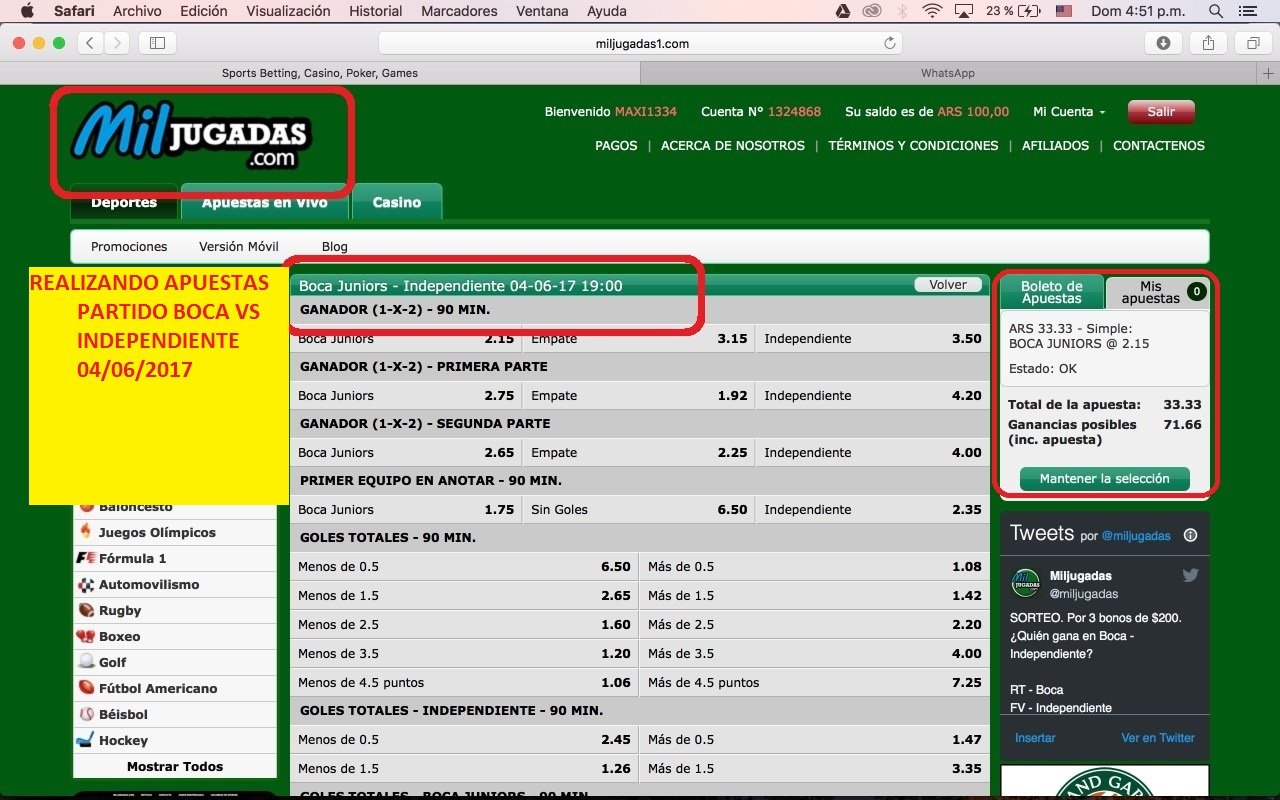The width and height of the screenshot is (1280, 800).
Task: Click the Safari address bar
Action: (x=640, y=43)
